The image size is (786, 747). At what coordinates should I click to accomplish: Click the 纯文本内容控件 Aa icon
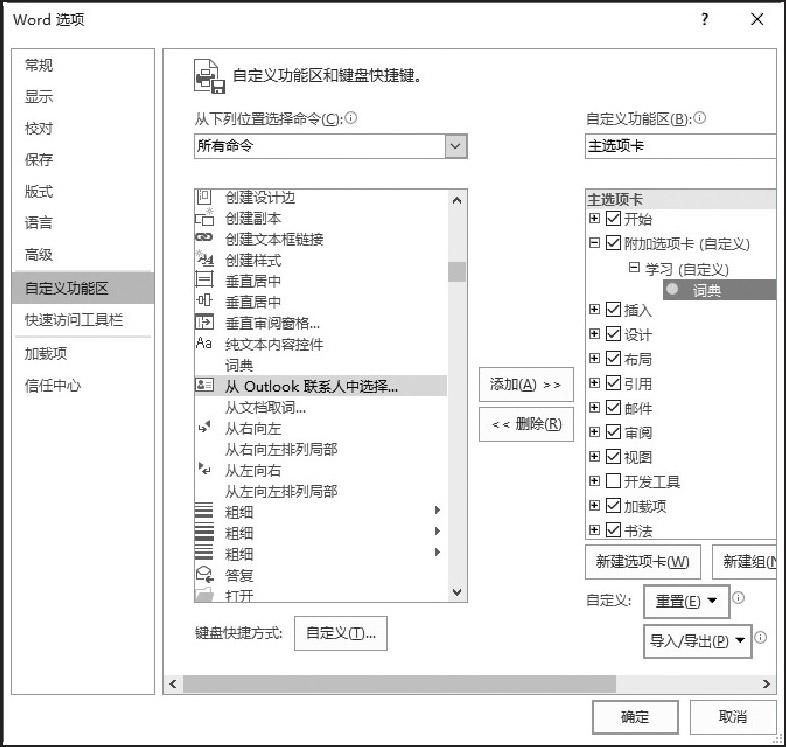[x=204, y=343]
